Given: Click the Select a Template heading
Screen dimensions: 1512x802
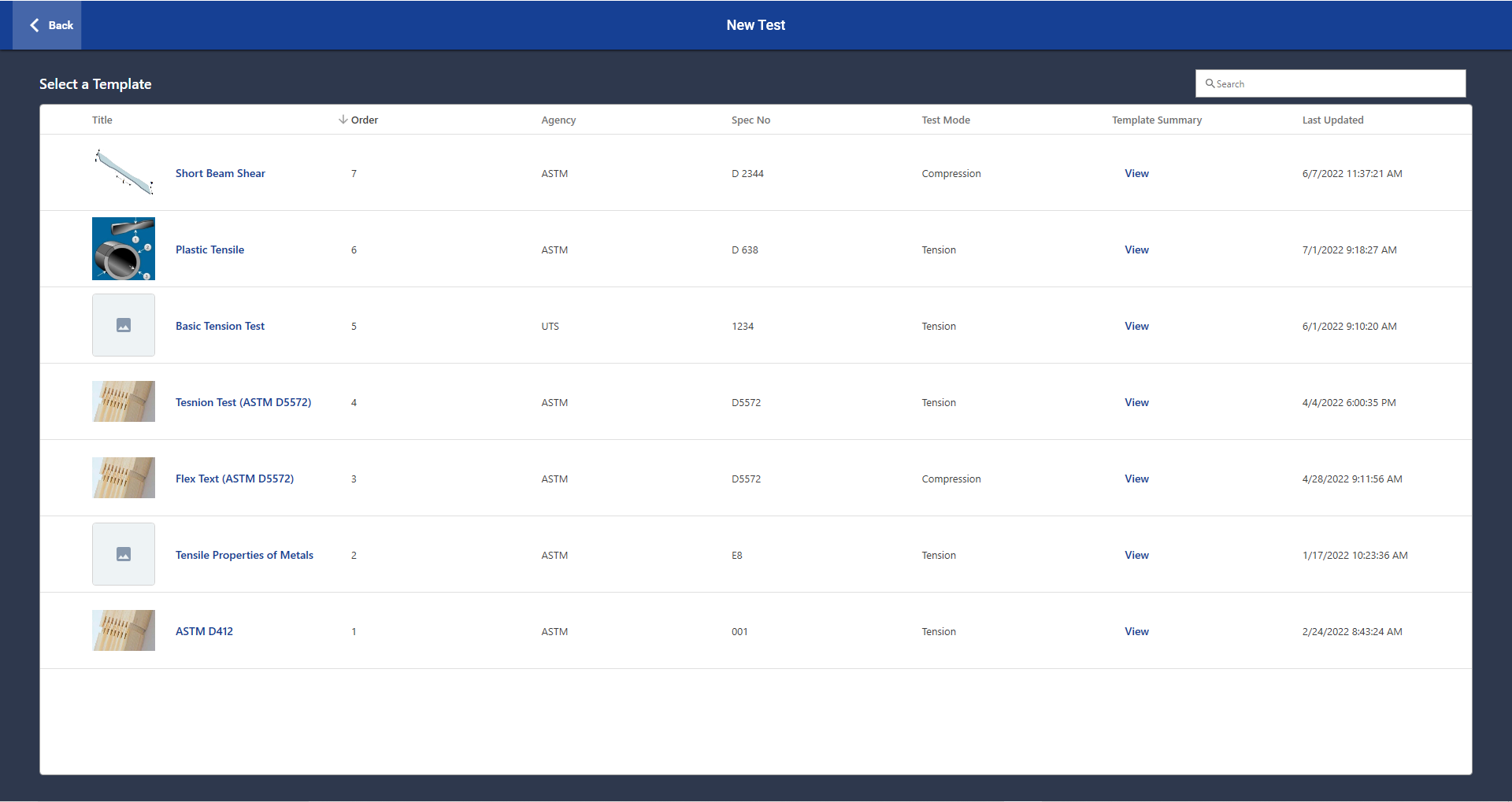Looking at the screenshot, I should click(95, 84).
